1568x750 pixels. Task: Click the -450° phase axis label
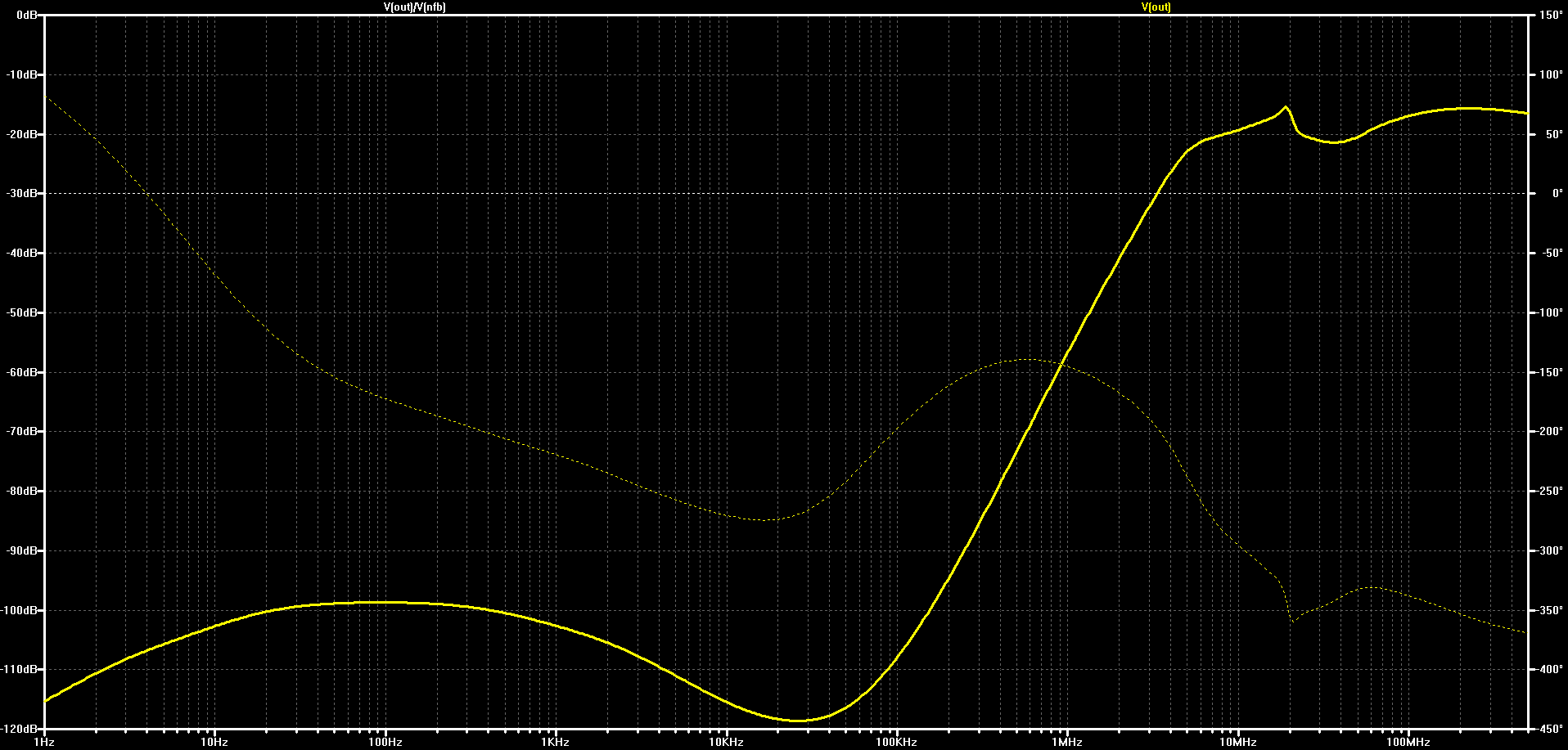(1548, 729)
